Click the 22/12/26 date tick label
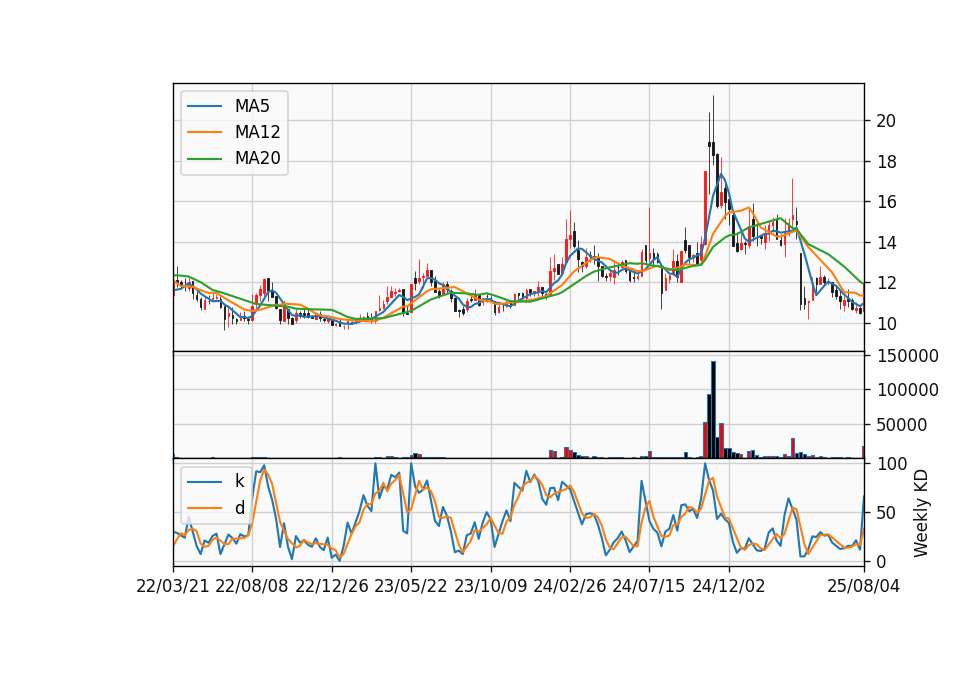Viewport: 960px width, 690px height. 332,586
